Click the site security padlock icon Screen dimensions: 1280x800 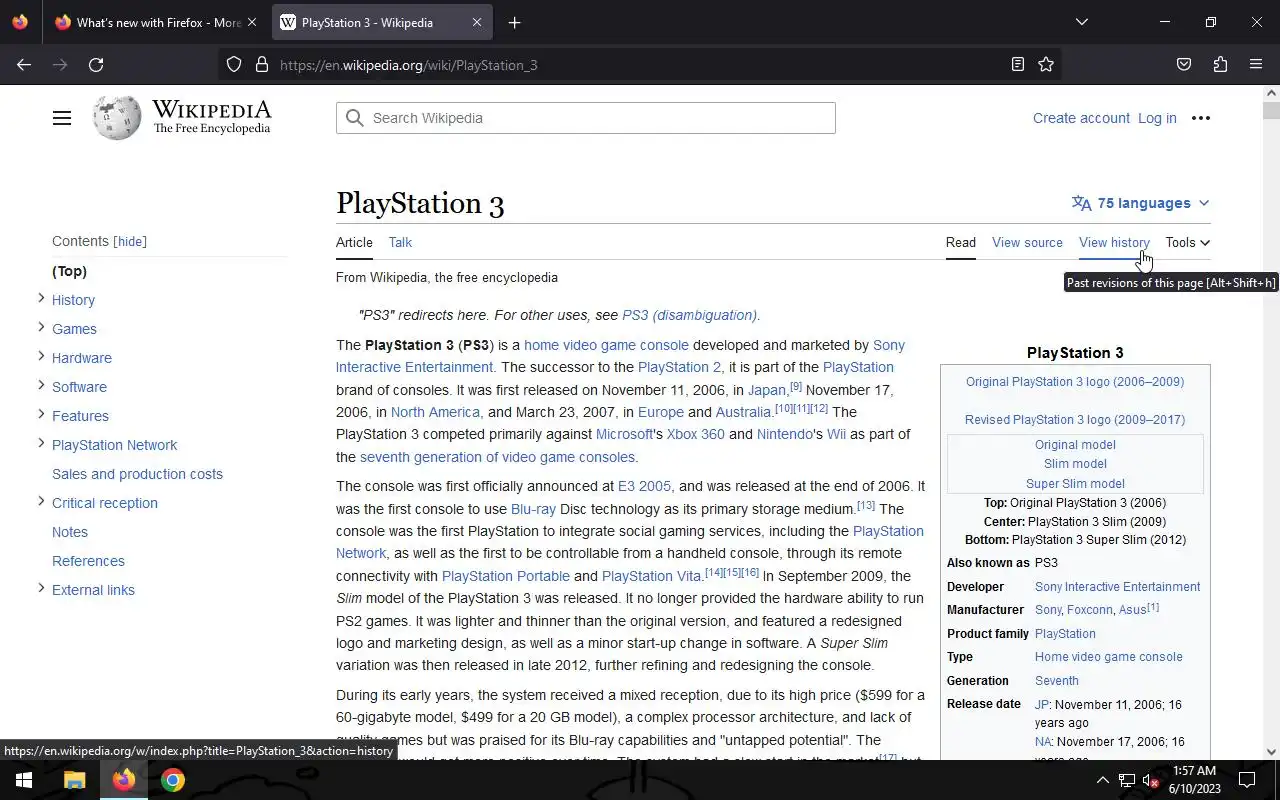(x=262, y=65)
